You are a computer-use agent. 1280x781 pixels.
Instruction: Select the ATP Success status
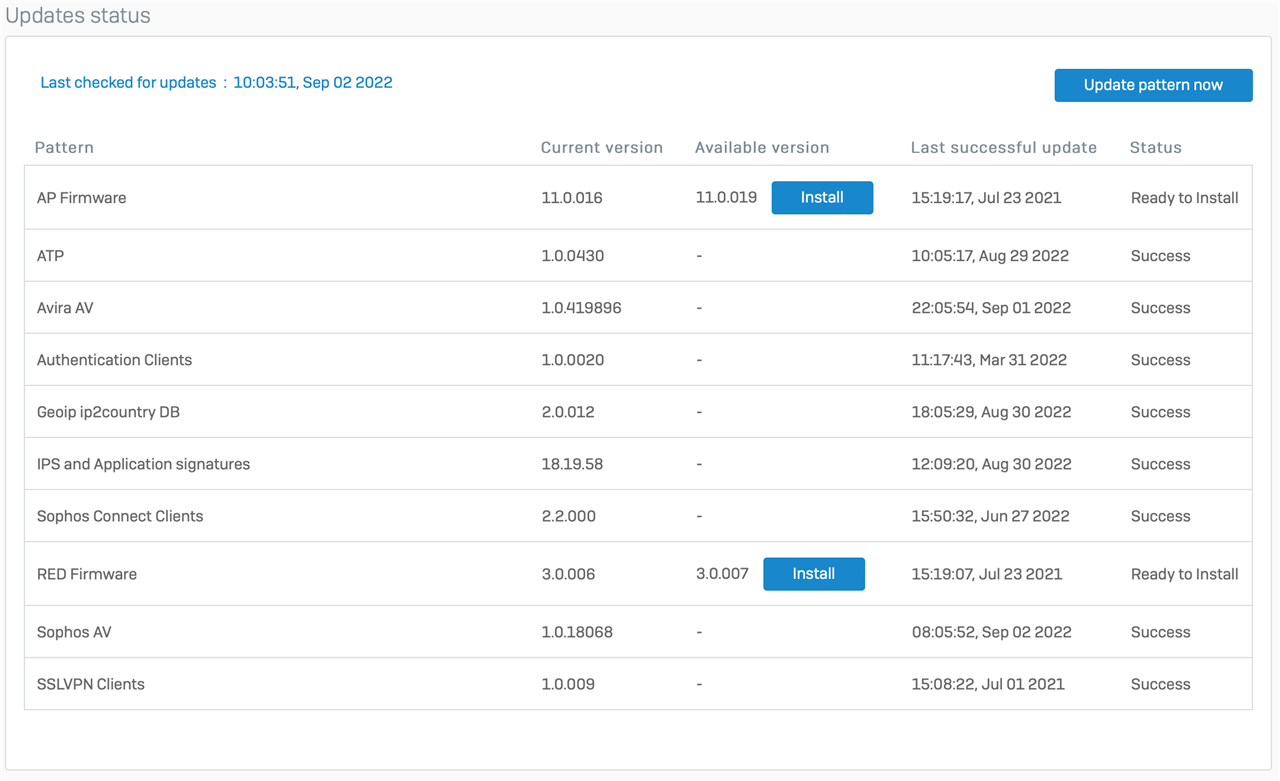[1160, 256]
